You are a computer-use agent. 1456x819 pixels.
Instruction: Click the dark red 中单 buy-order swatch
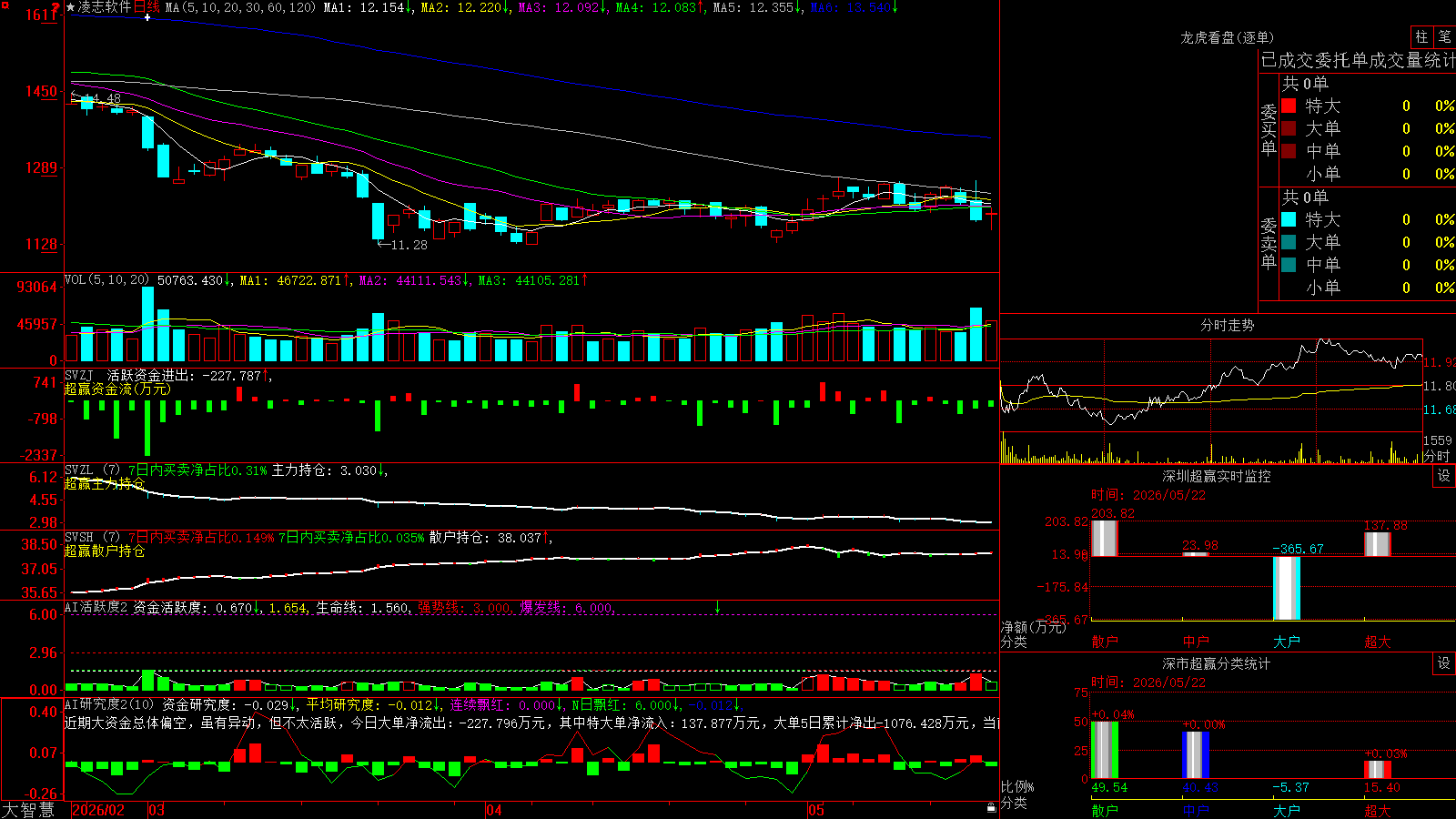point(1289,151)
